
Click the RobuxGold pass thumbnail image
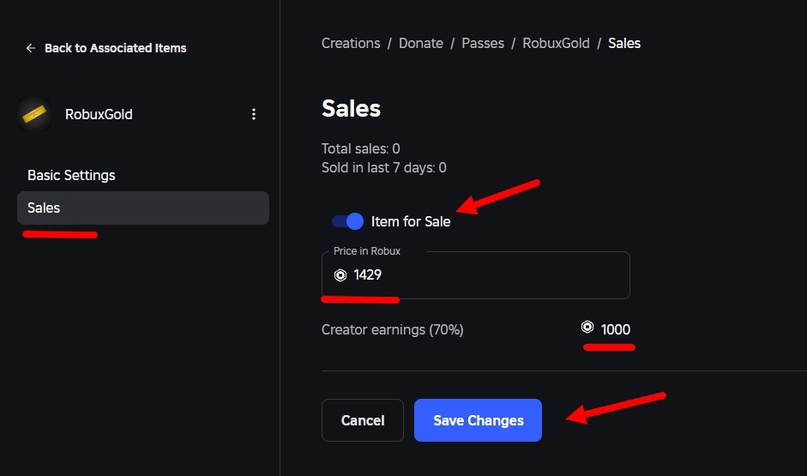[36, 114]
